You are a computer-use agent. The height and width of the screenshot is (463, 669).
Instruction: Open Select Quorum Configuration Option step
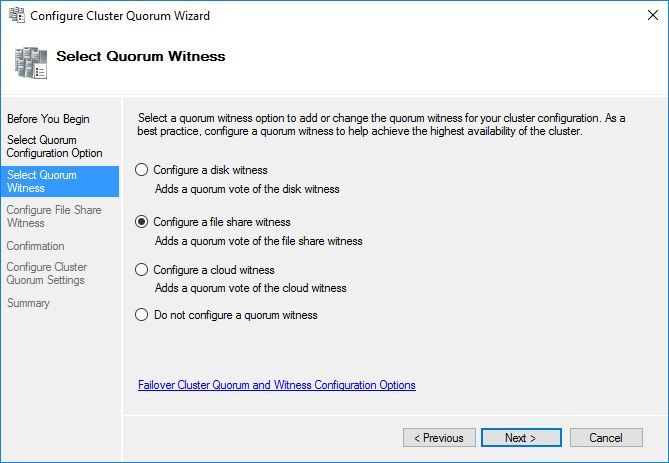54,147
